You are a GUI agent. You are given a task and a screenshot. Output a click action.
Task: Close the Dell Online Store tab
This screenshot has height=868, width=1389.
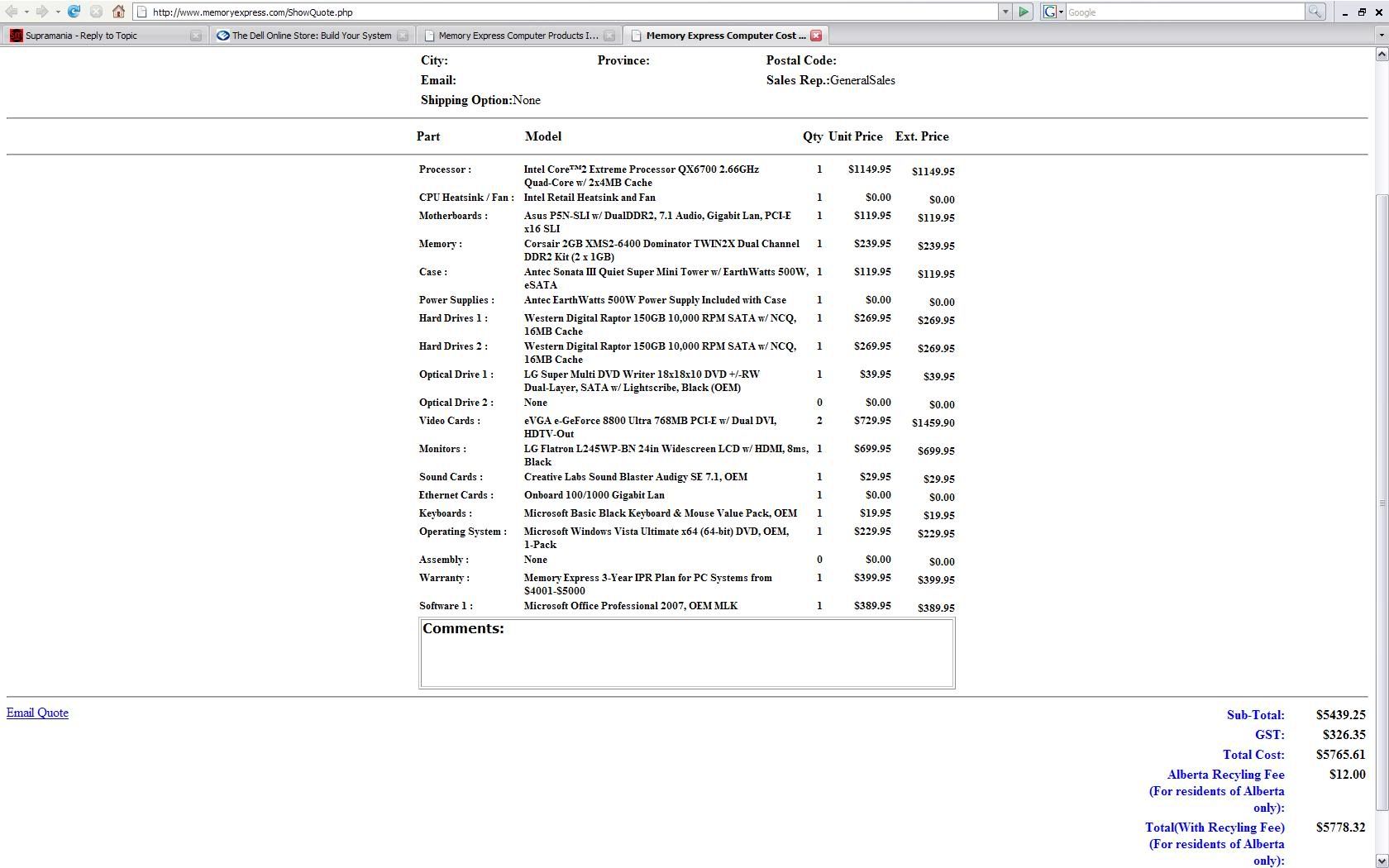click(403, 36)
